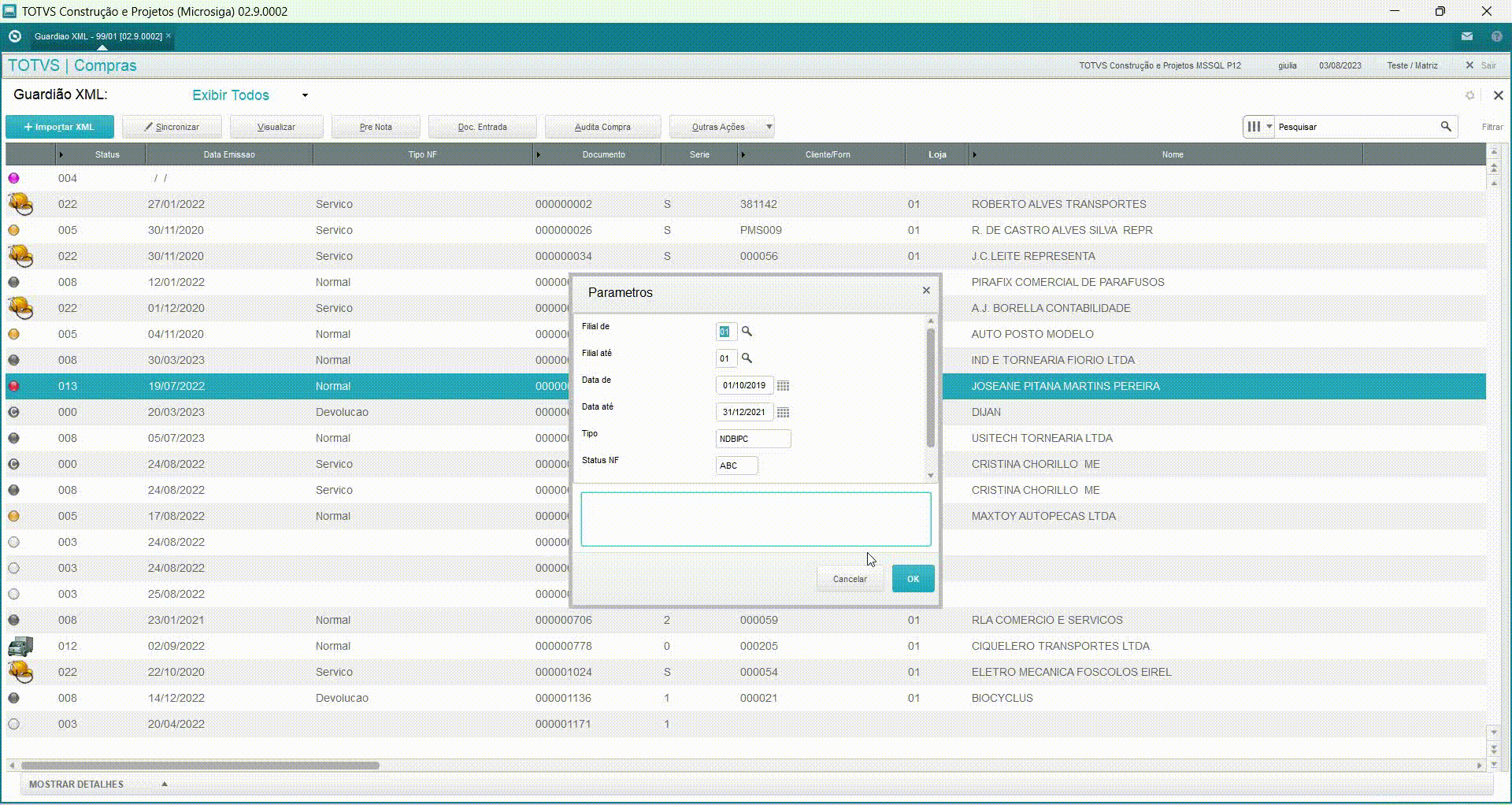Click status icon for ELETRO MECANICA FOSCOLOS
The image size is (1512, 805).
point(20,673)
